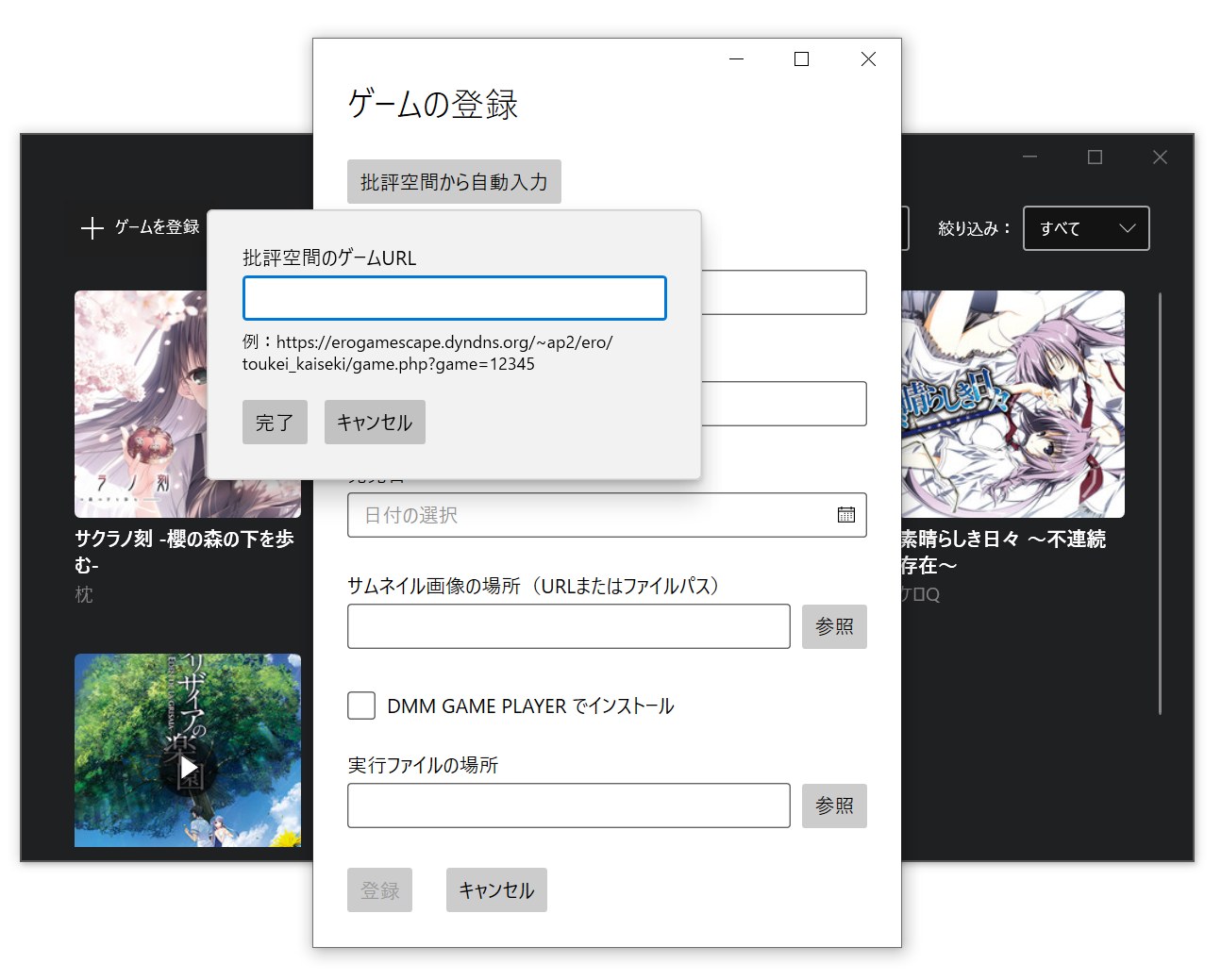Focus the 実行ファイルの場所 input field
1221x980 pixels.
coord(569,806)
